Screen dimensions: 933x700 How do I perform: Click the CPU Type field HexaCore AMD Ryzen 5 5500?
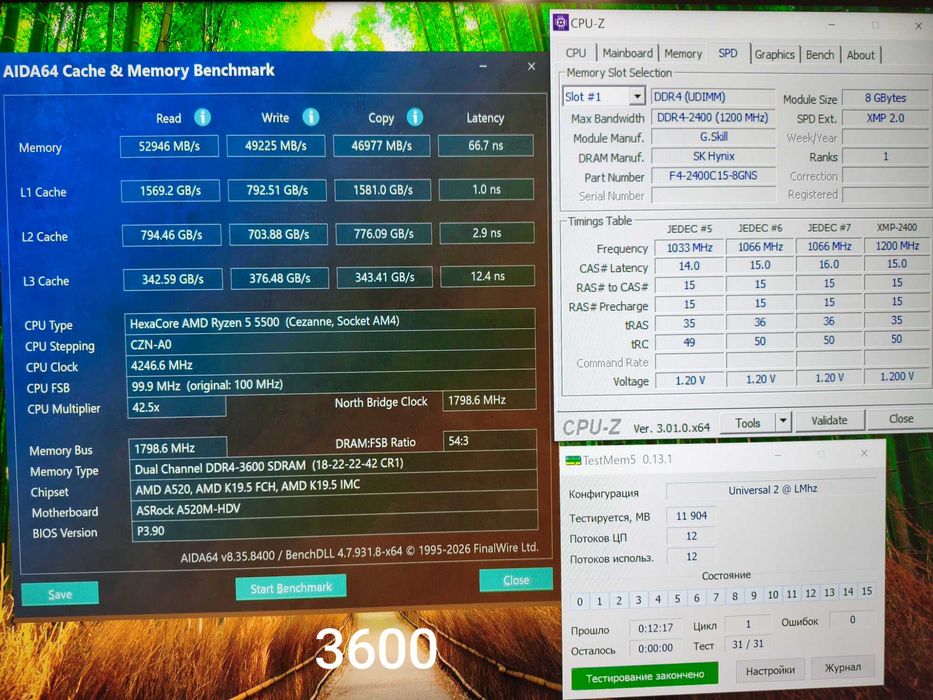pos(330,322)
